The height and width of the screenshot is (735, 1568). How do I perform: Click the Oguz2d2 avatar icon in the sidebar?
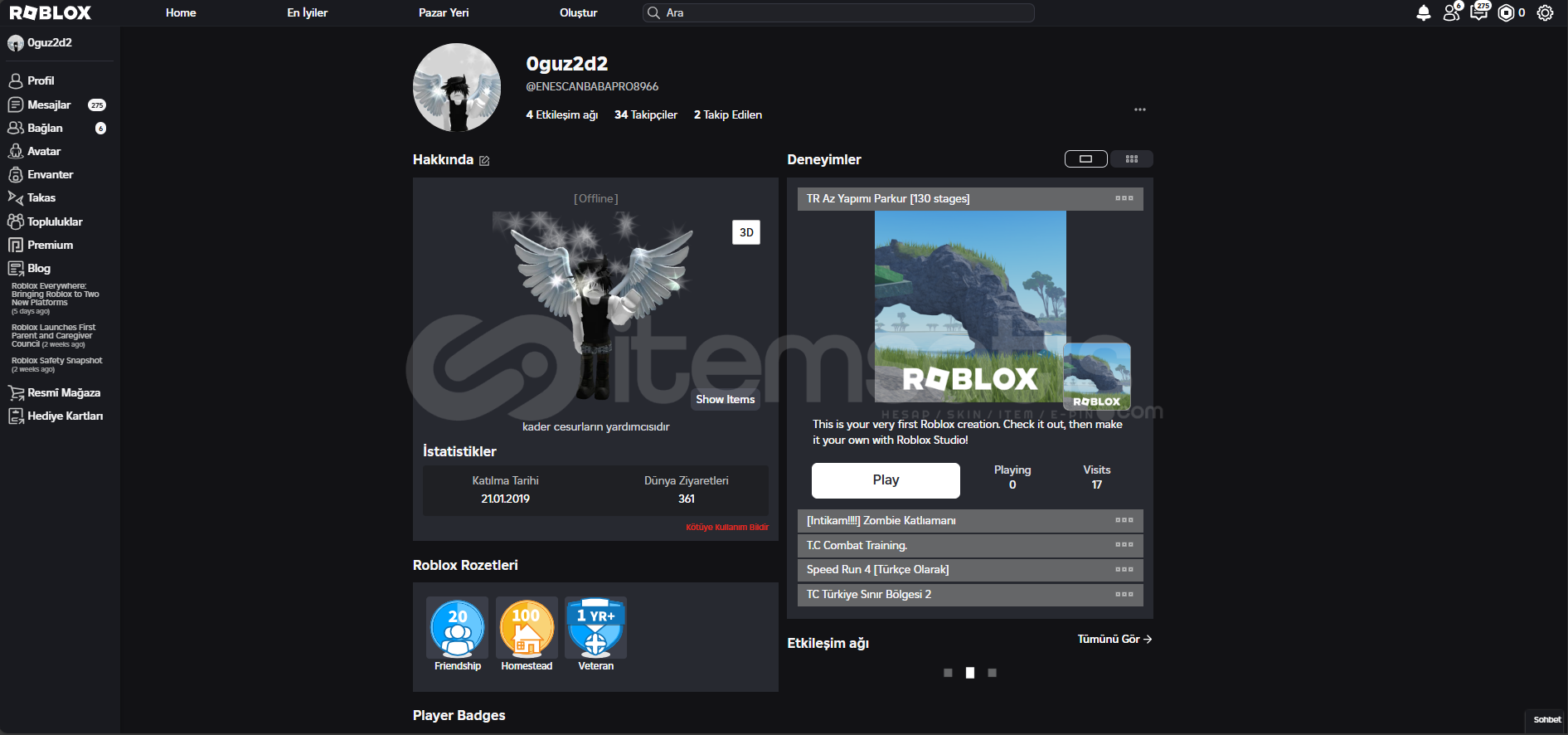click(x=15, y=43)
